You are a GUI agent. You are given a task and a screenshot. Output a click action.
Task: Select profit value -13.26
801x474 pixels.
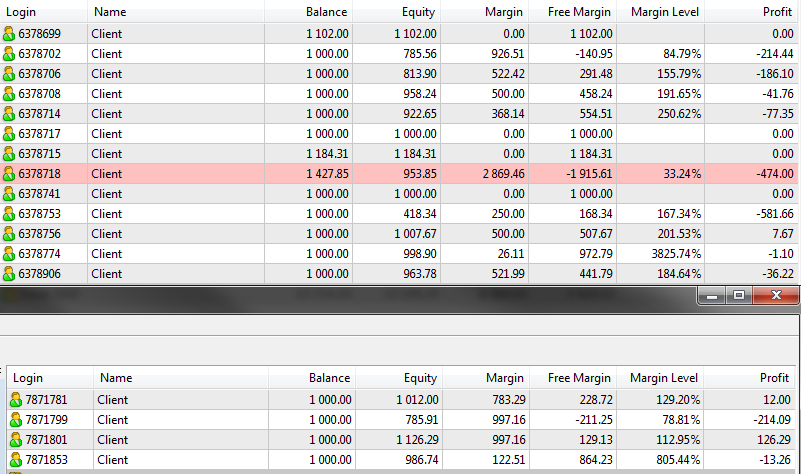coord(775,460)
